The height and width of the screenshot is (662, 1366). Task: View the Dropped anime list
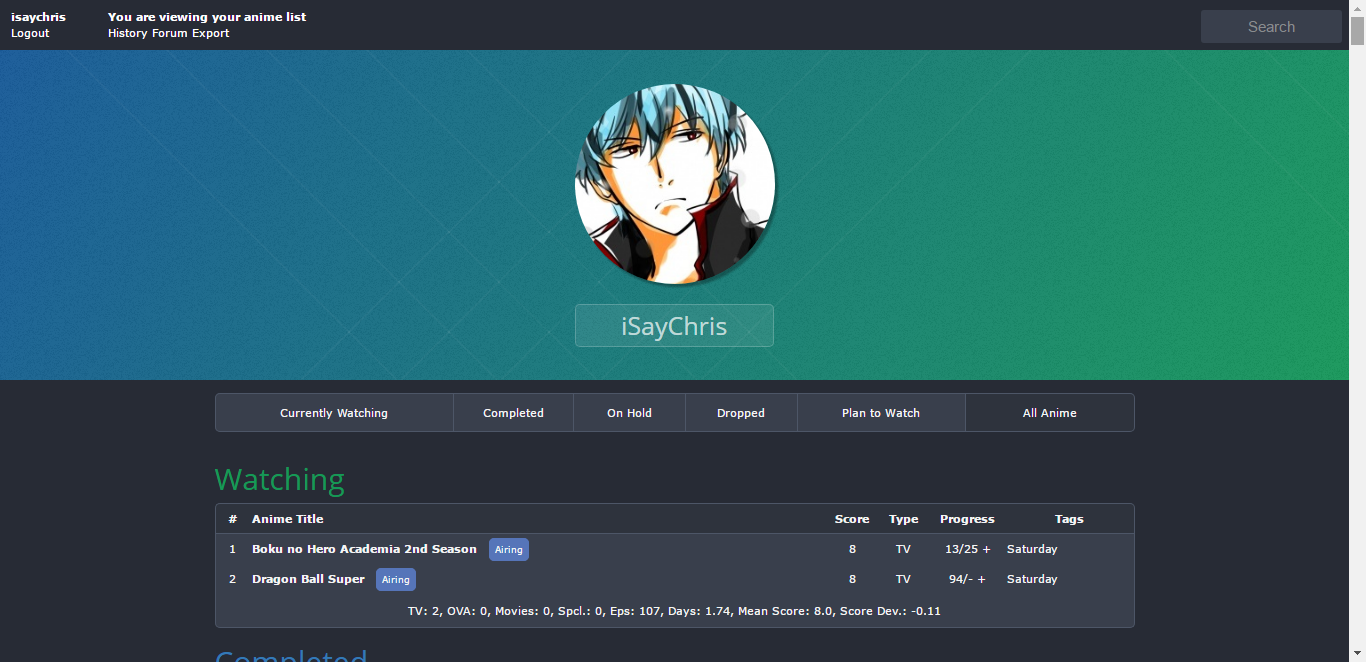740,412
